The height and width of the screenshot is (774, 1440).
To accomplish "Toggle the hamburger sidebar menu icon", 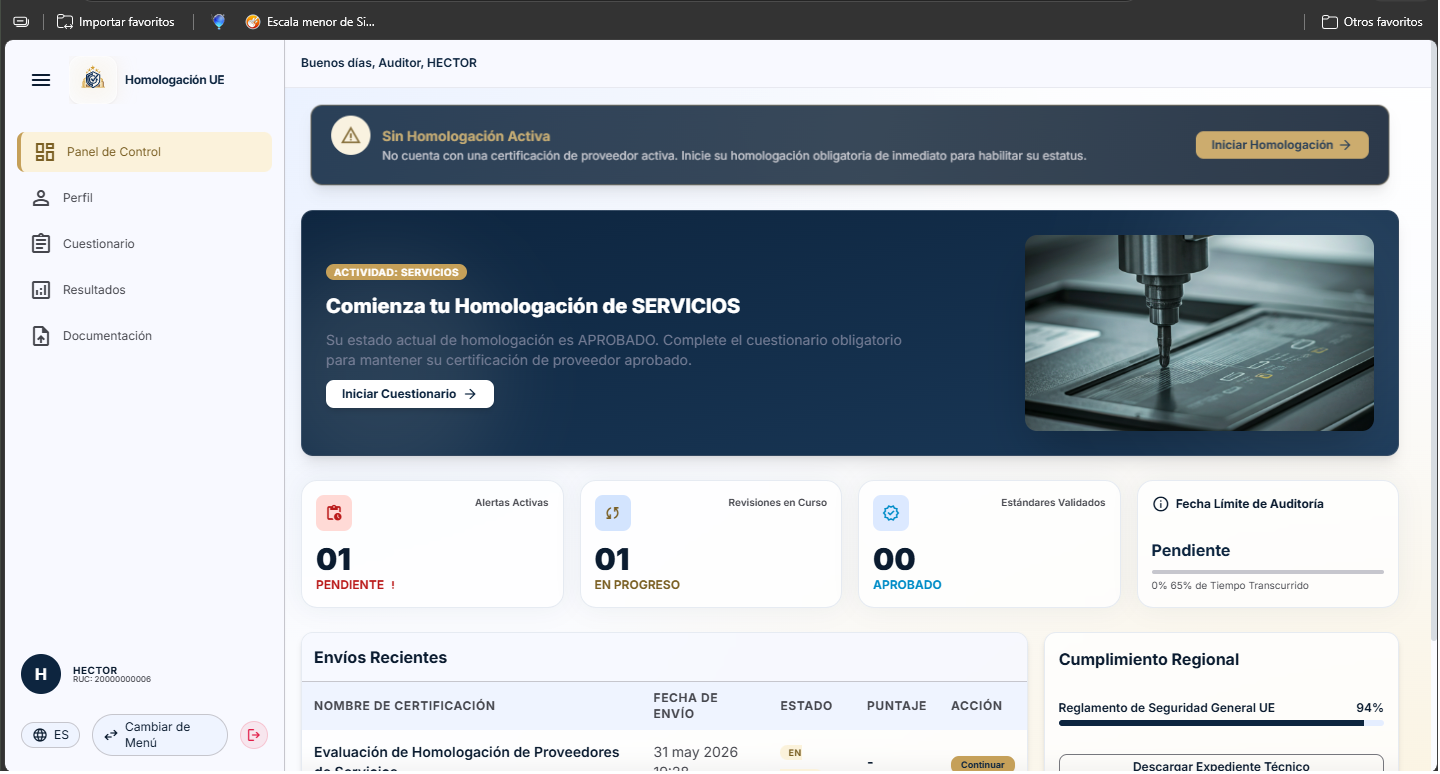I will (x=41, y=80).
